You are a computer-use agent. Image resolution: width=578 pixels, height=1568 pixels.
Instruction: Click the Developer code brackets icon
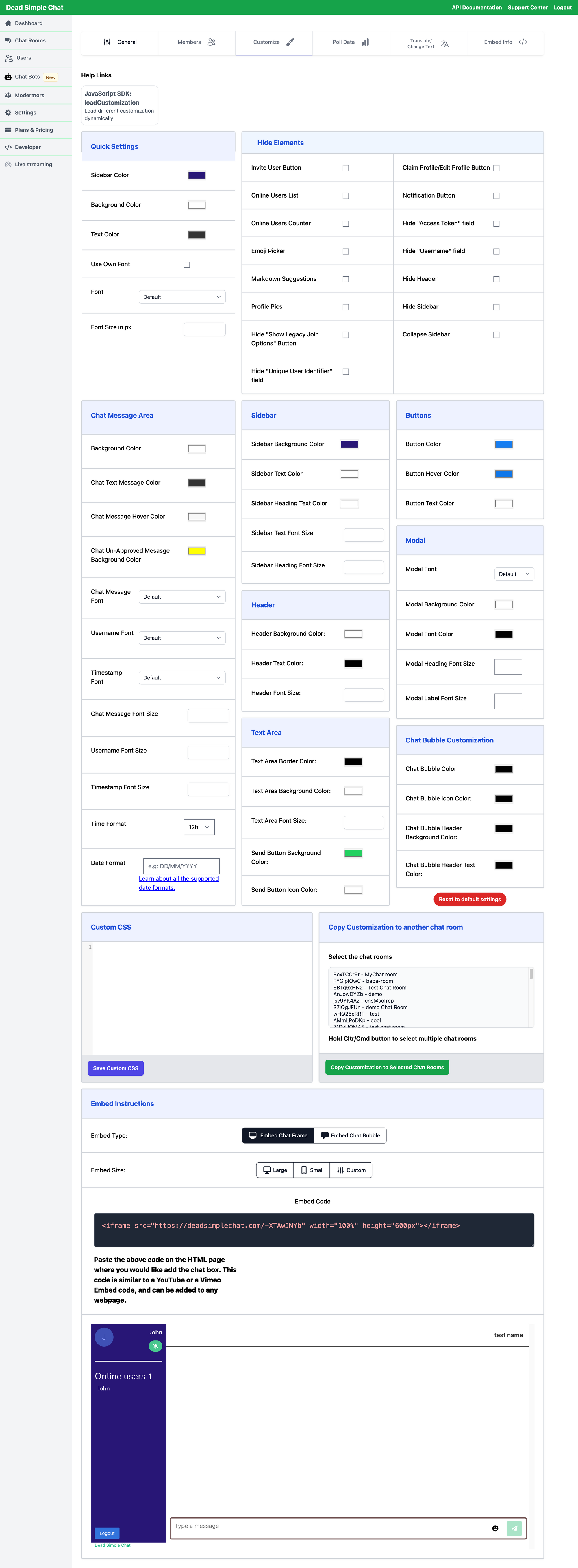(x=9, y=147)
